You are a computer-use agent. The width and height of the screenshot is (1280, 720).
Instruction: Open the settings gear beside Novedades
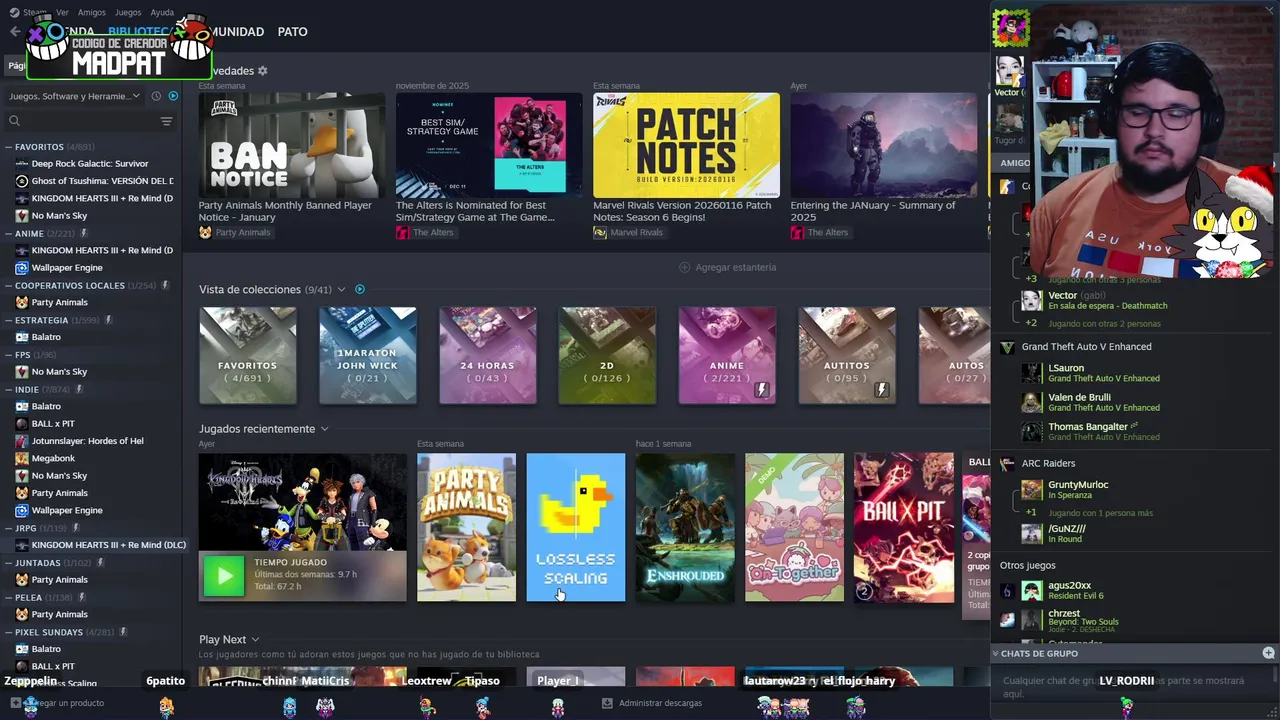coord(263,71)
